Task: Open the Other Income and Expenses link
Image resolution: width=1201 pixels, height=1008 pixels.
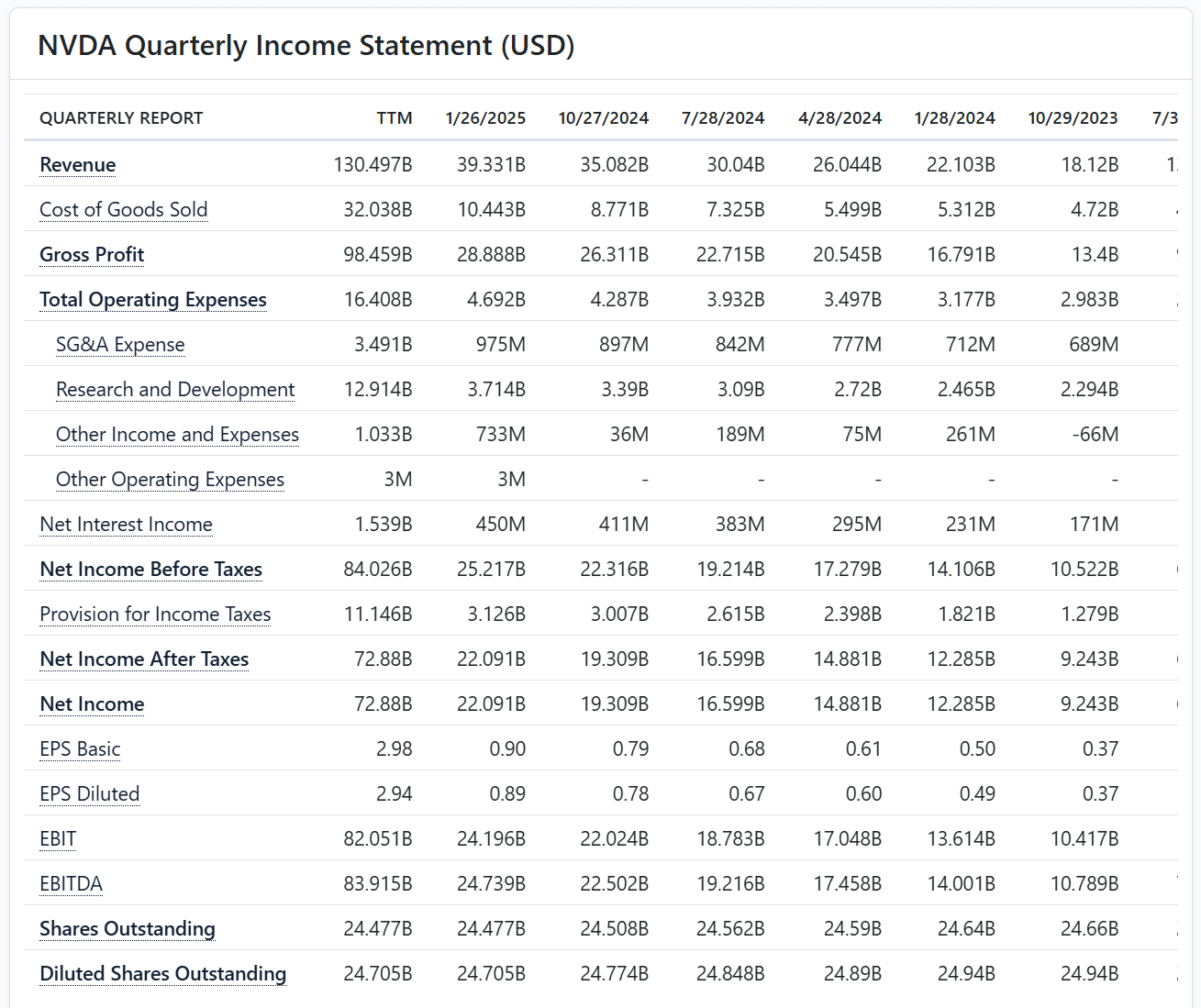Action: point(177,435)
